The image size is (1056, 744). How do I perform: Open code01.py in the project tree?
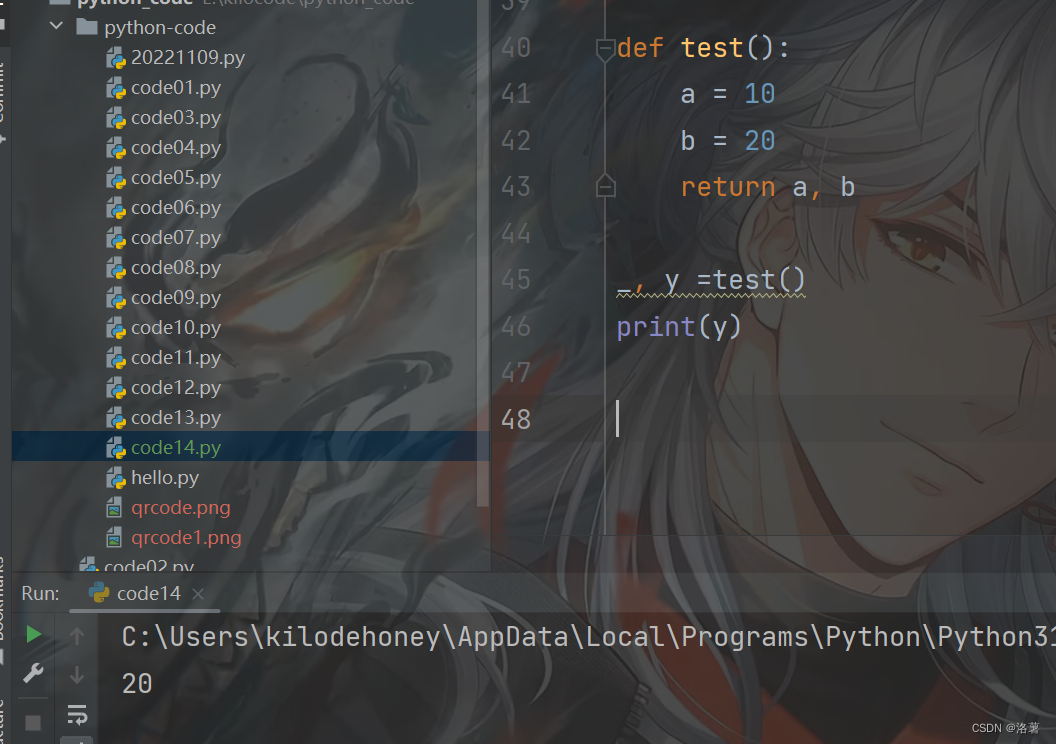(176, 88)
